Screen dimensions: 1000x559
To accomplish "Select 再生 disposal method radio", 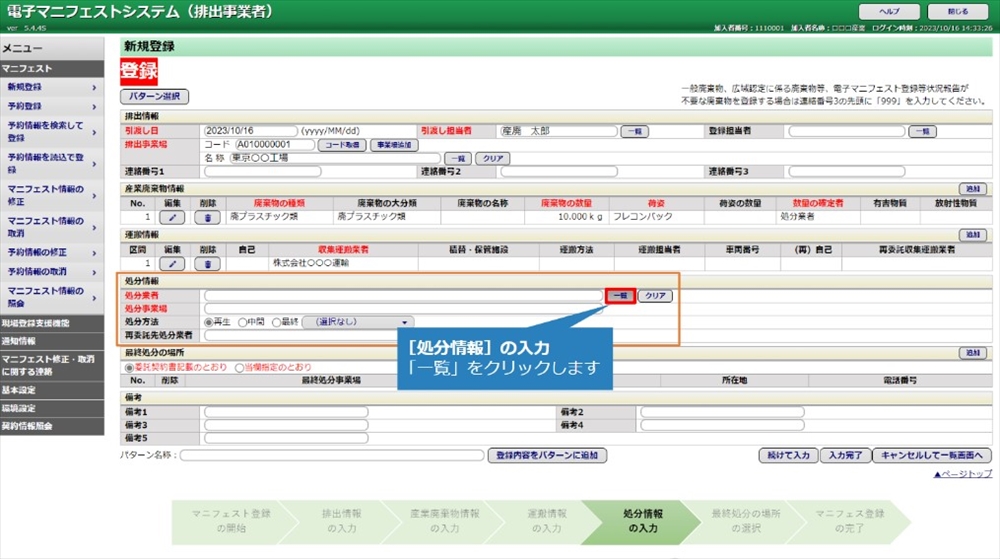I will [x=209, y=323].
